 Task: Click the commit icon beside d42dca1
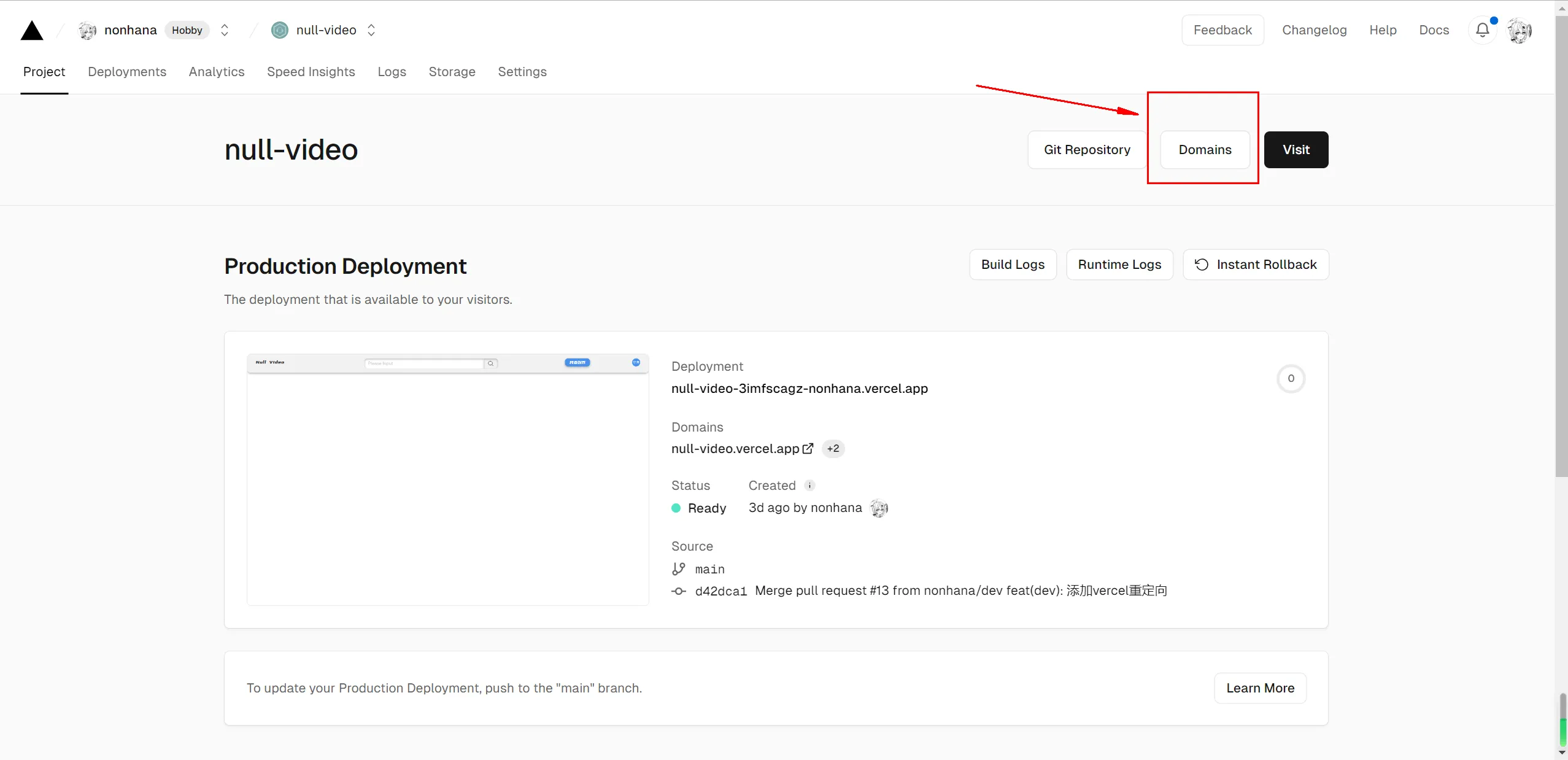pyautogui.click(x=678, y=591)
